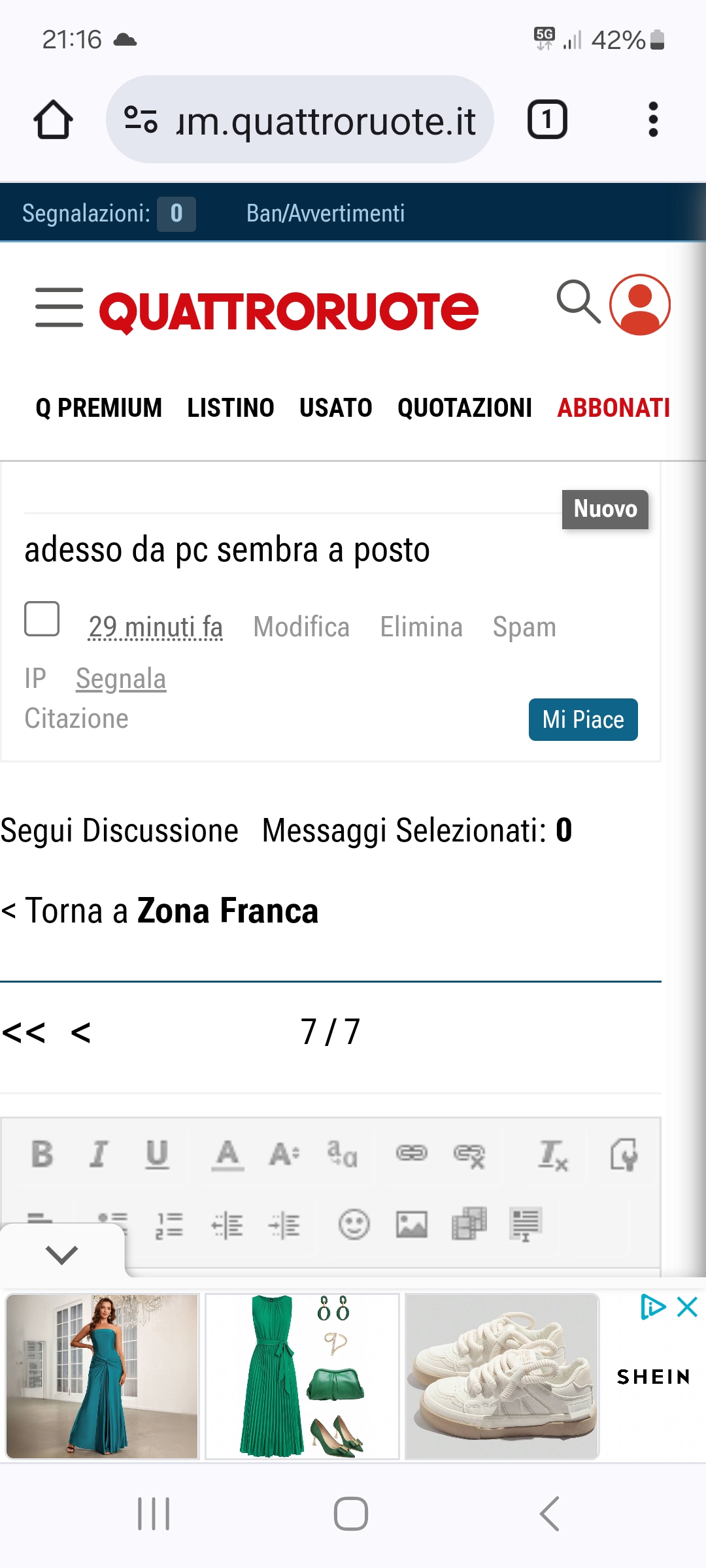Click the remove formatting icon
Image resolution: width=706 pixels, height=1568 pixels.
tap(552, 1154)
